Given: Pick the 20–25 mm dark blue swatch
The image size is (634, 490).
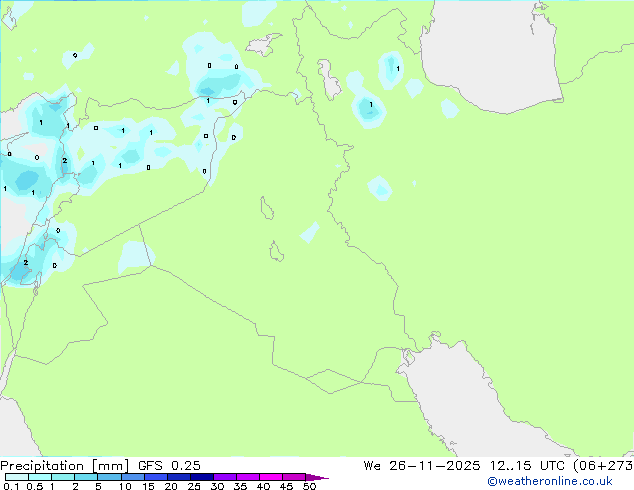Looking at the screenshot, I should (178, 477).
